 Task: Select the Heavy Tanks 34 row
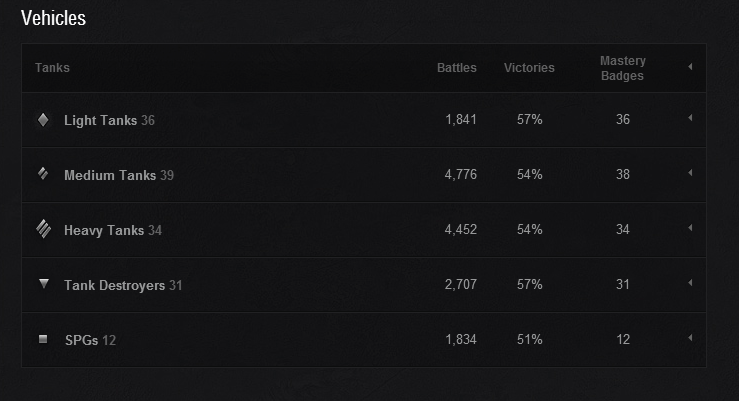coord(112,230)
